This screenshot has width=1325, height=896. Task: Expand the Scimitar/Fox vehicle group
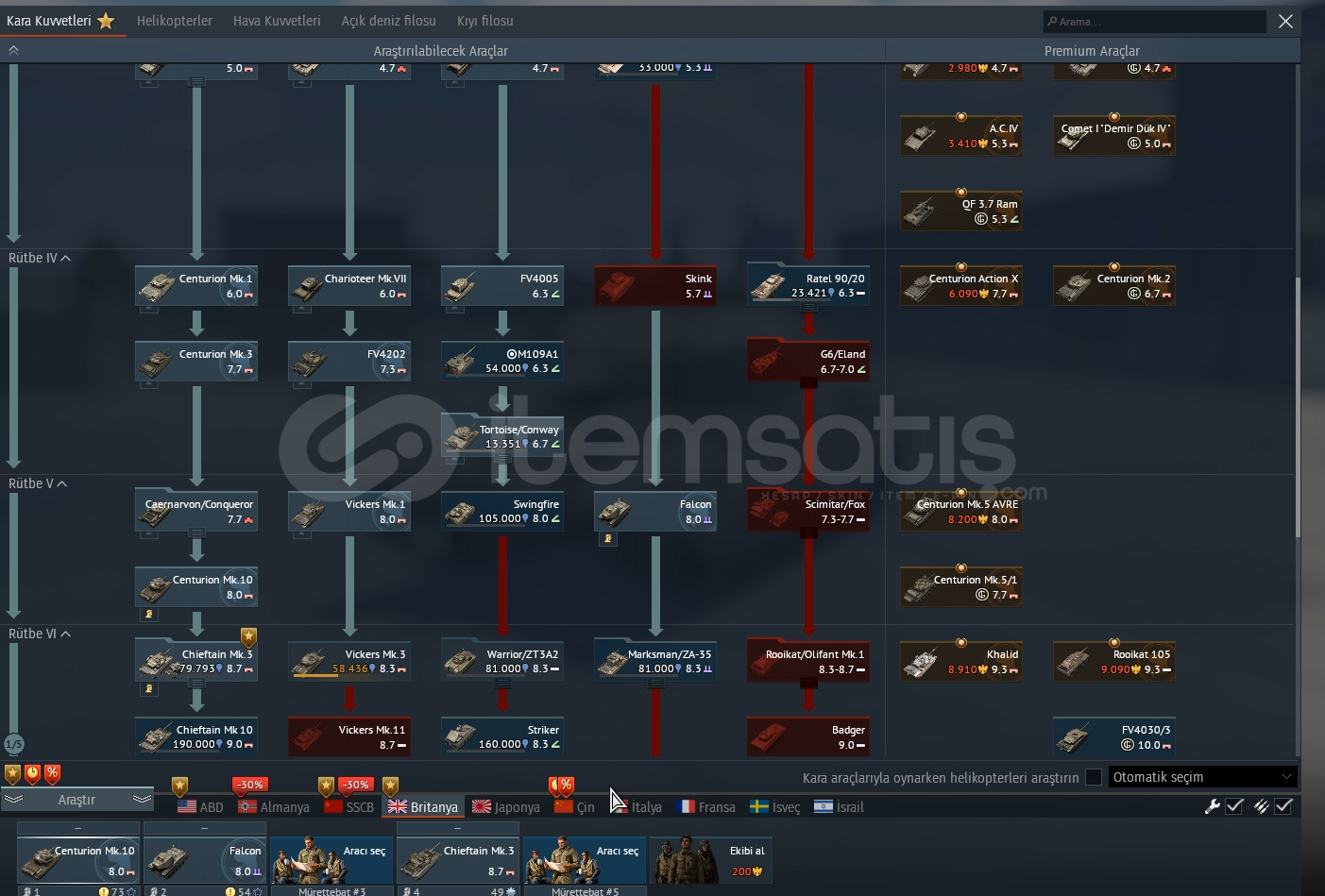[x=808, y=512]
